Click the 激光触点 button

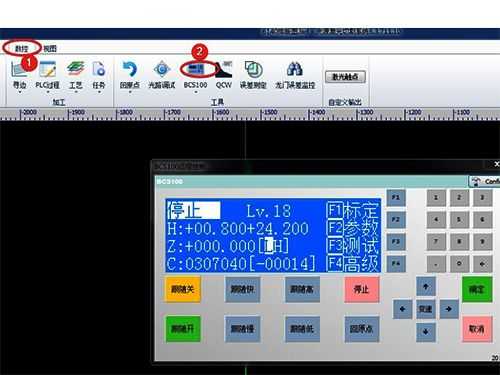(x=345, y=77)
